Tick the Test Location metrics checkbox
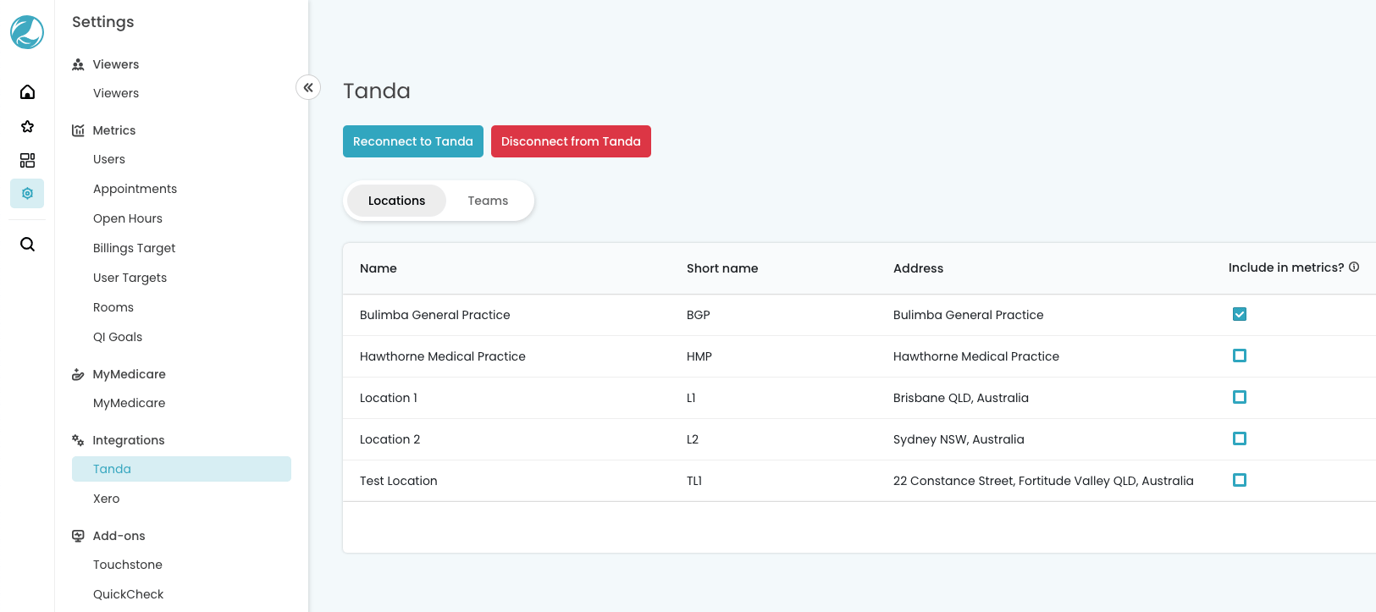 pyautogui.click(x=1239, y=480)
